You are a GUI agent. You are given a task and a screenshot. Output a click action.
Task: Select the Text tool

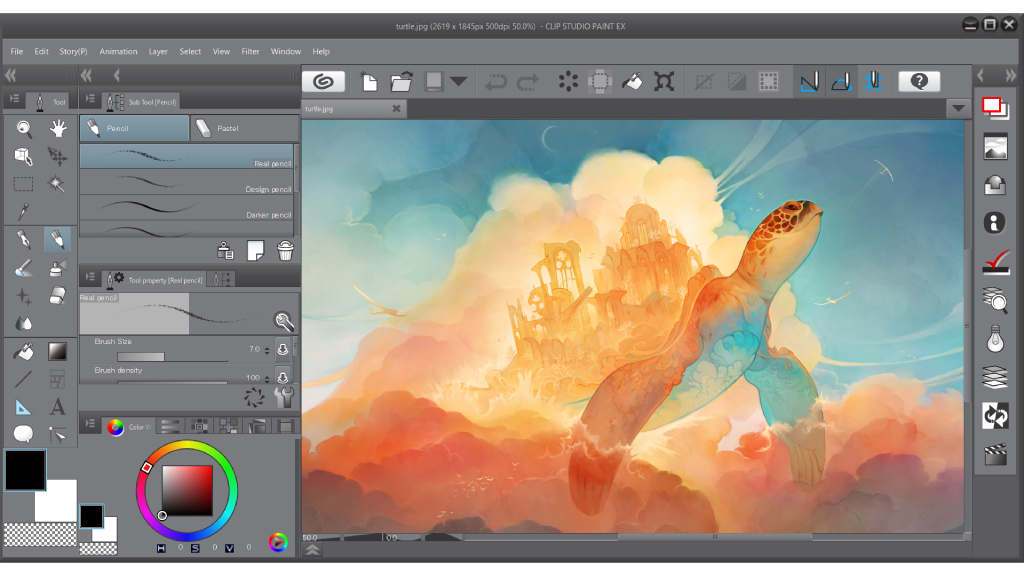coord(58,406)
